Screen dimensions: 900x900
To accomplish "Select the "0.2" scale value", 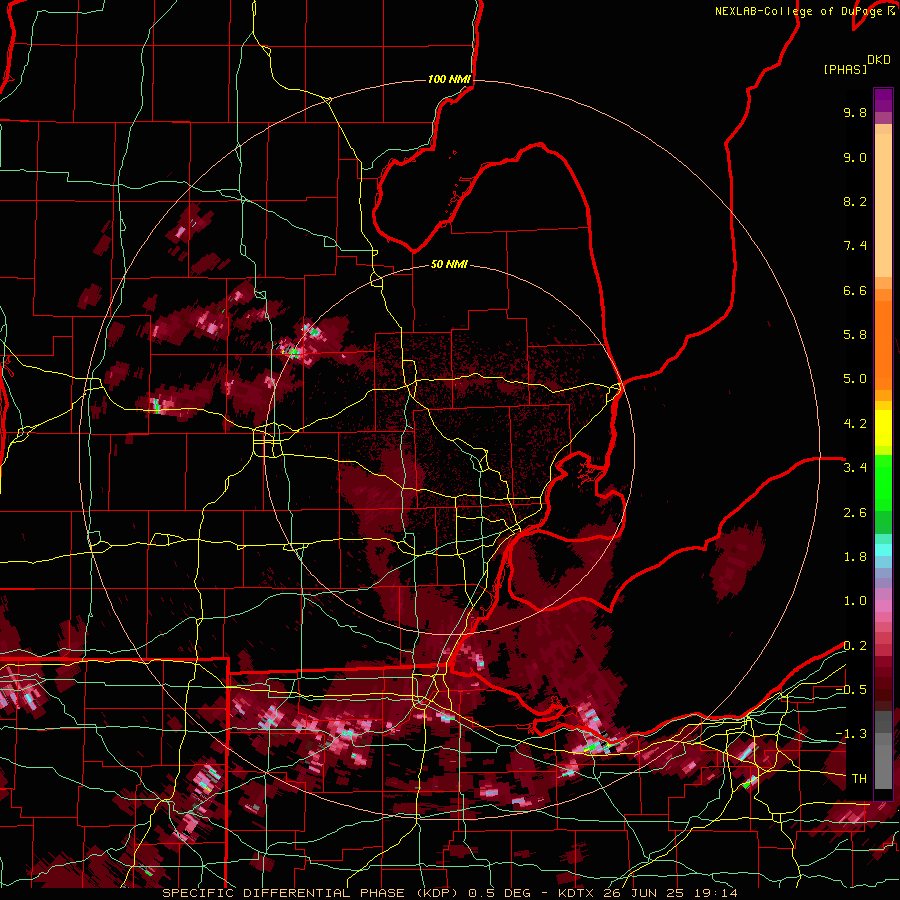I will pos(855,646).
